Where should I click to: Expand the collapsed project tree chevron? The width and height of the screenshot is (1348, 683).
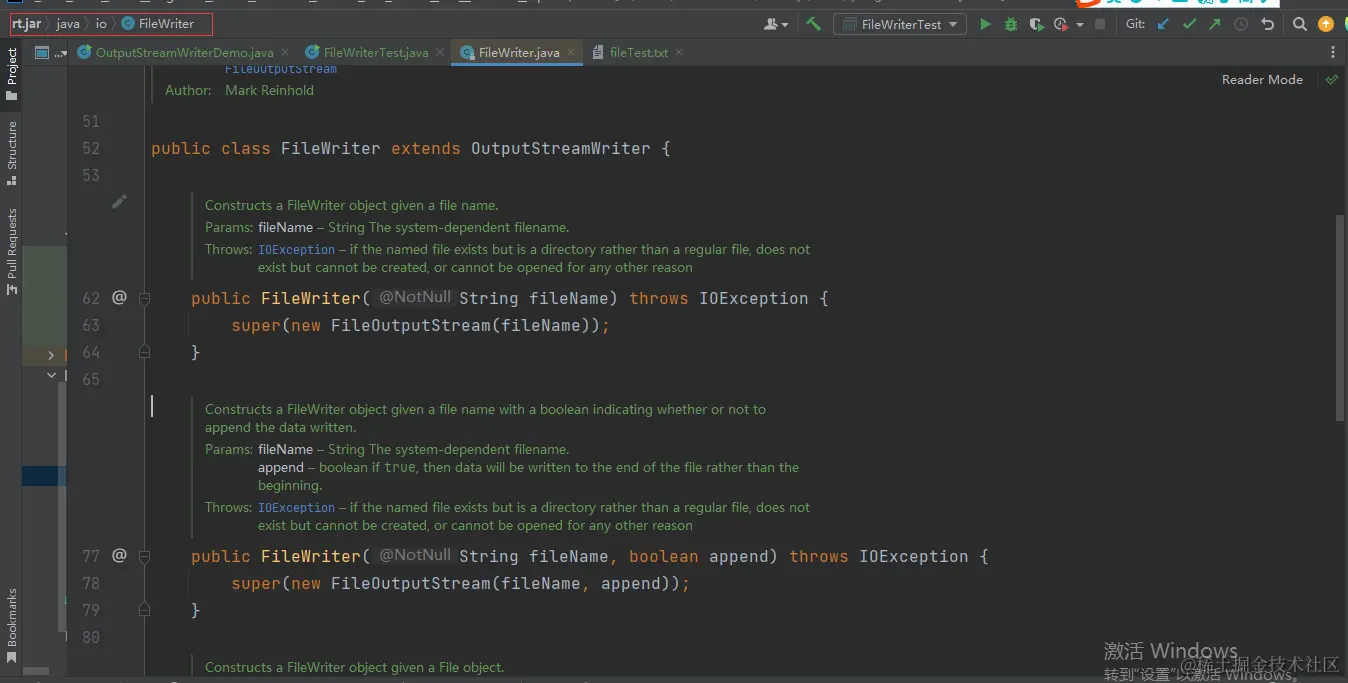click(x=51, y=355)
